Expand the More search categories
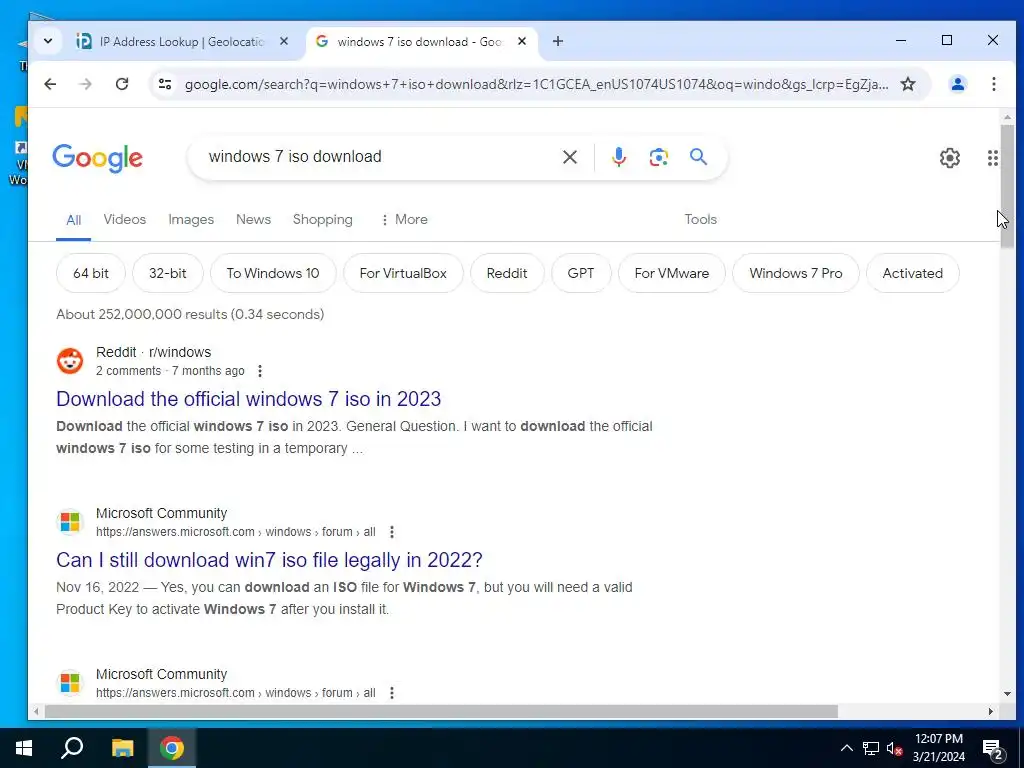 click(x=404, y=219)
